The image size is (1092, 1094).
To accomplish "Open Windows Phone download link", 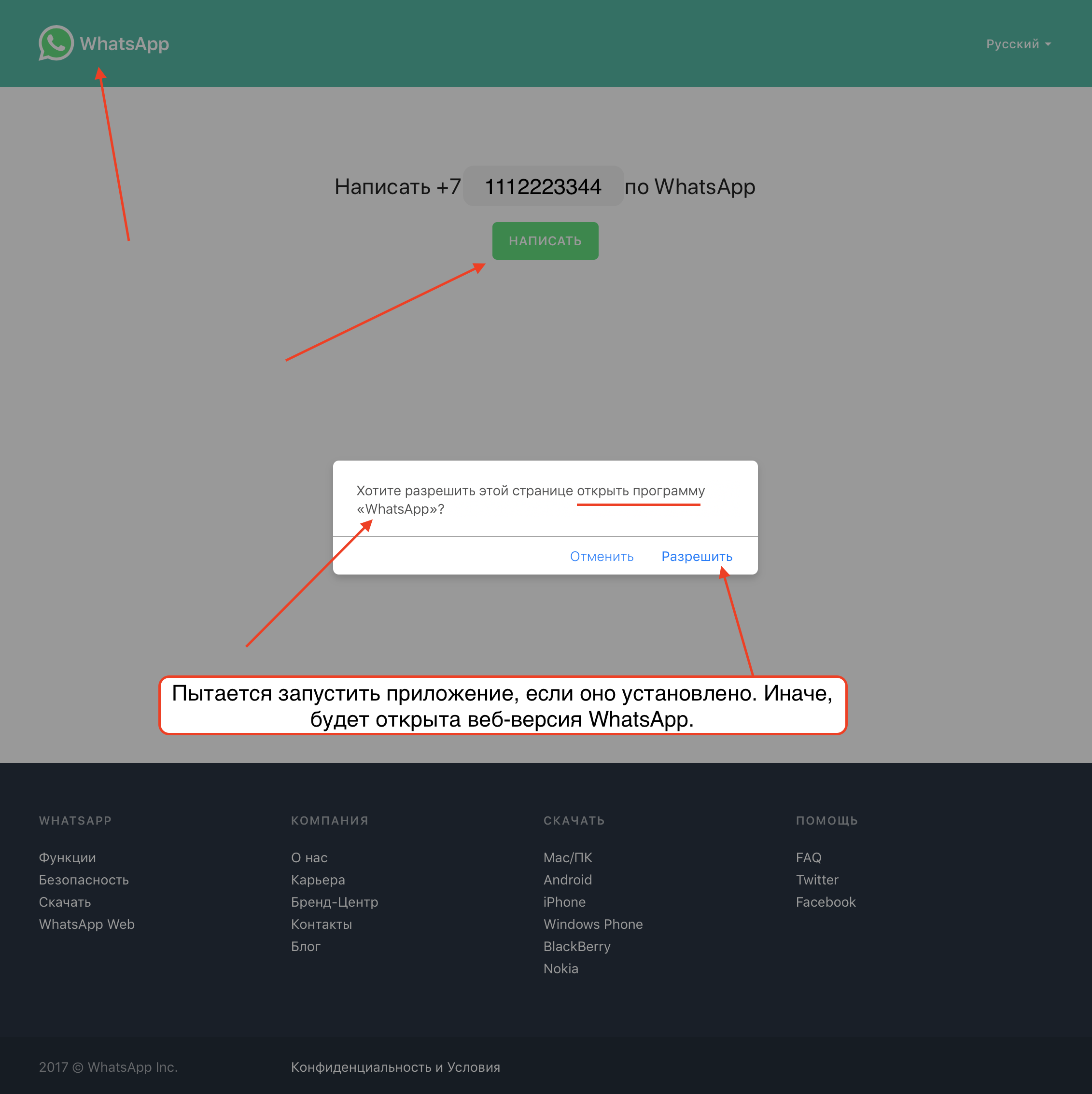I will [593, 924].
